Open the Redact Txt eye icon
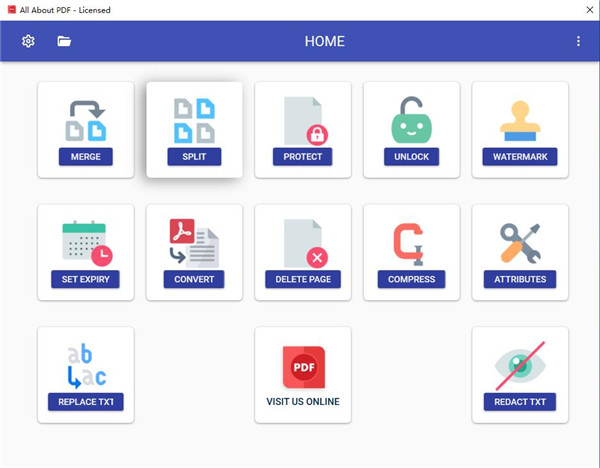 [520, 365]
